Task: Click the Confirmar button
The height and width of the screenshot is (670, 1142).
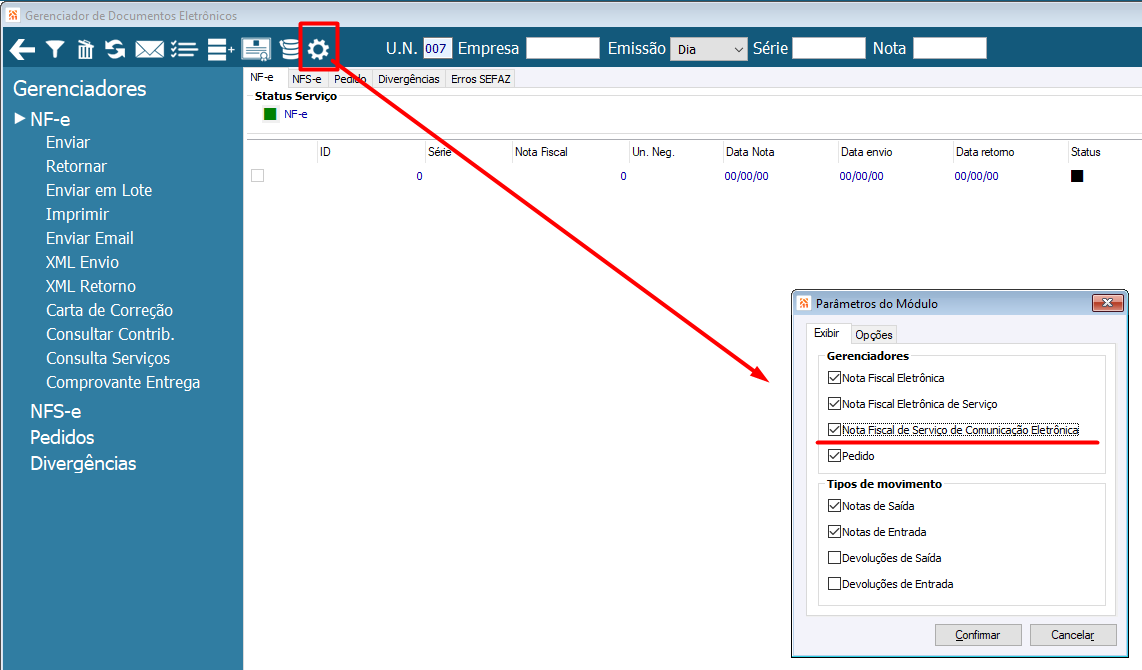Action: (977, 635)
